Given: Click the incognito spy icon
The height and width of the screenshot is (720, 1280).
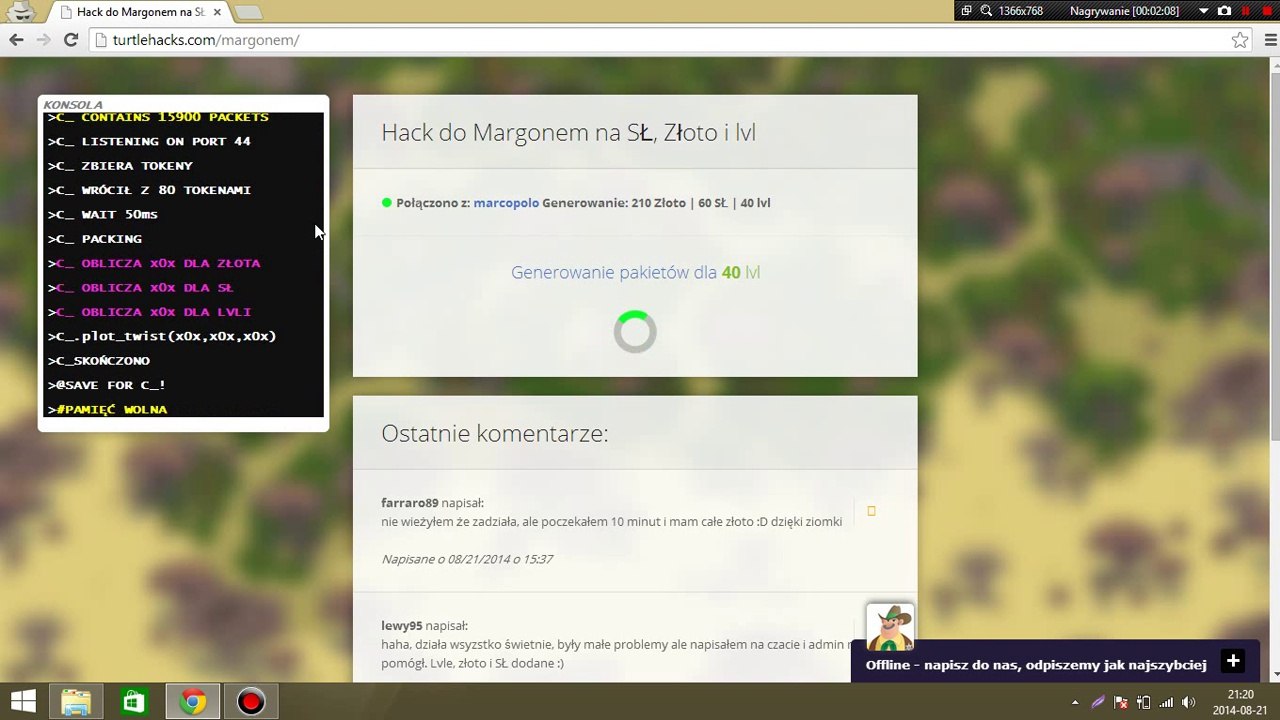Looking at the screenshot, I should click(22, 12).
